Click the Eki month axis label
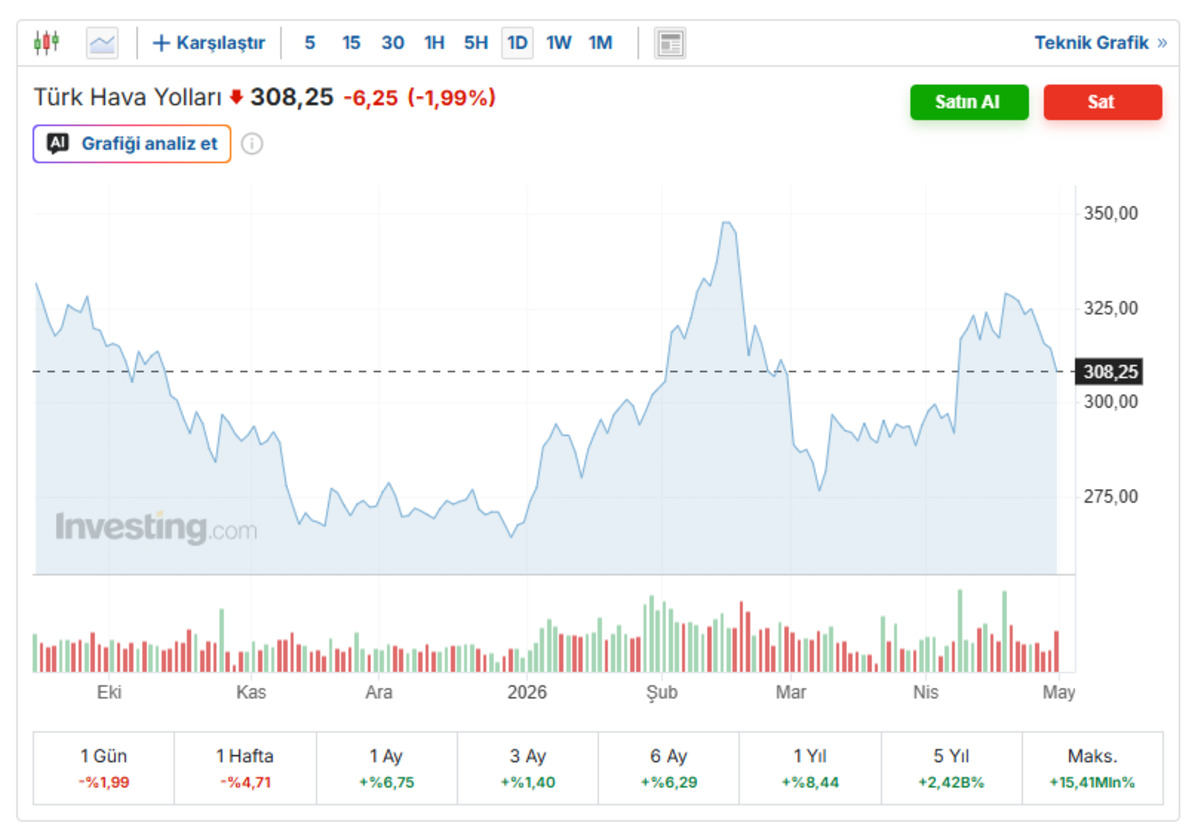This screenshot has width=1200, height=835. tap(109, 692)
